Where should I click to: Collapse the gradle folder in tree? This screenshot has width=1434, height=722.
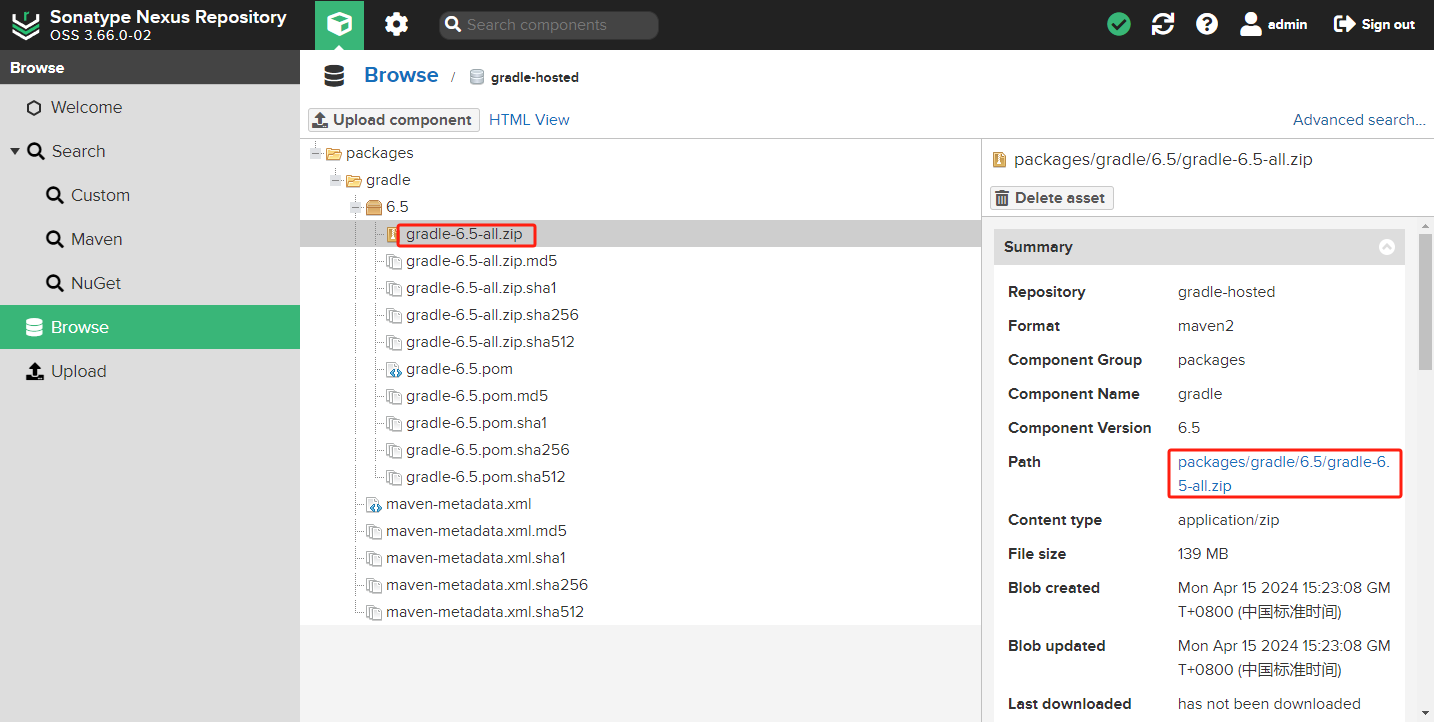(336, 180)
